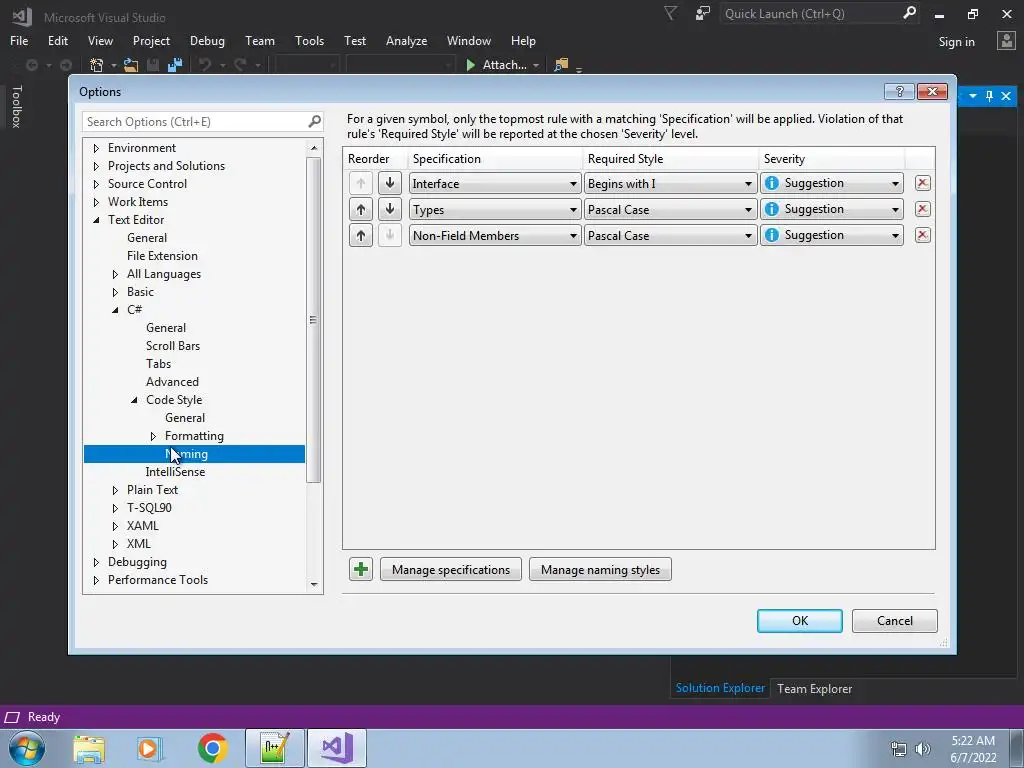Confirm the dialog with OK
This screenshot has width=1024, height=768.
[x=799, y=620]
